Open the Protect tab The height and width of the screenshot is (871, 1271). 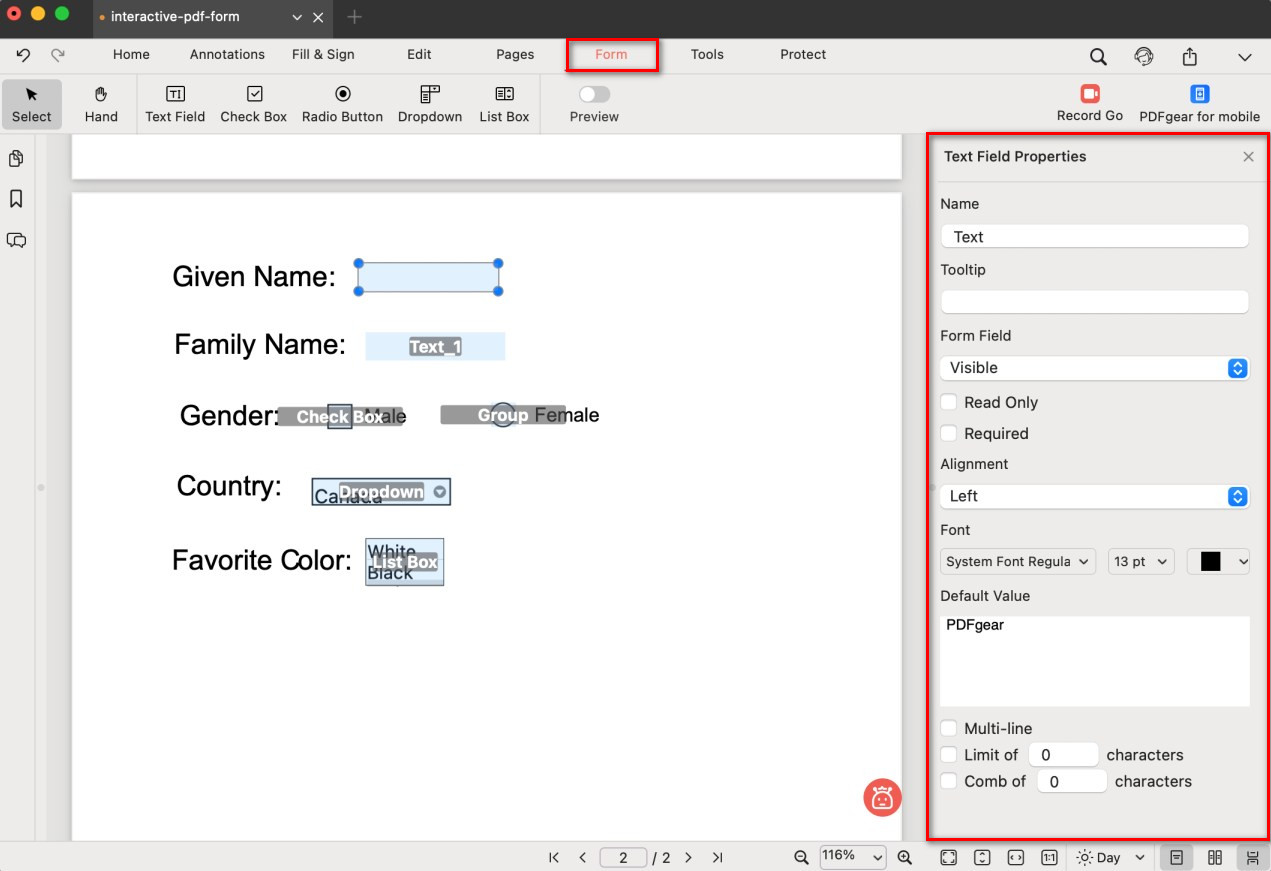click(x=803, y=55)
